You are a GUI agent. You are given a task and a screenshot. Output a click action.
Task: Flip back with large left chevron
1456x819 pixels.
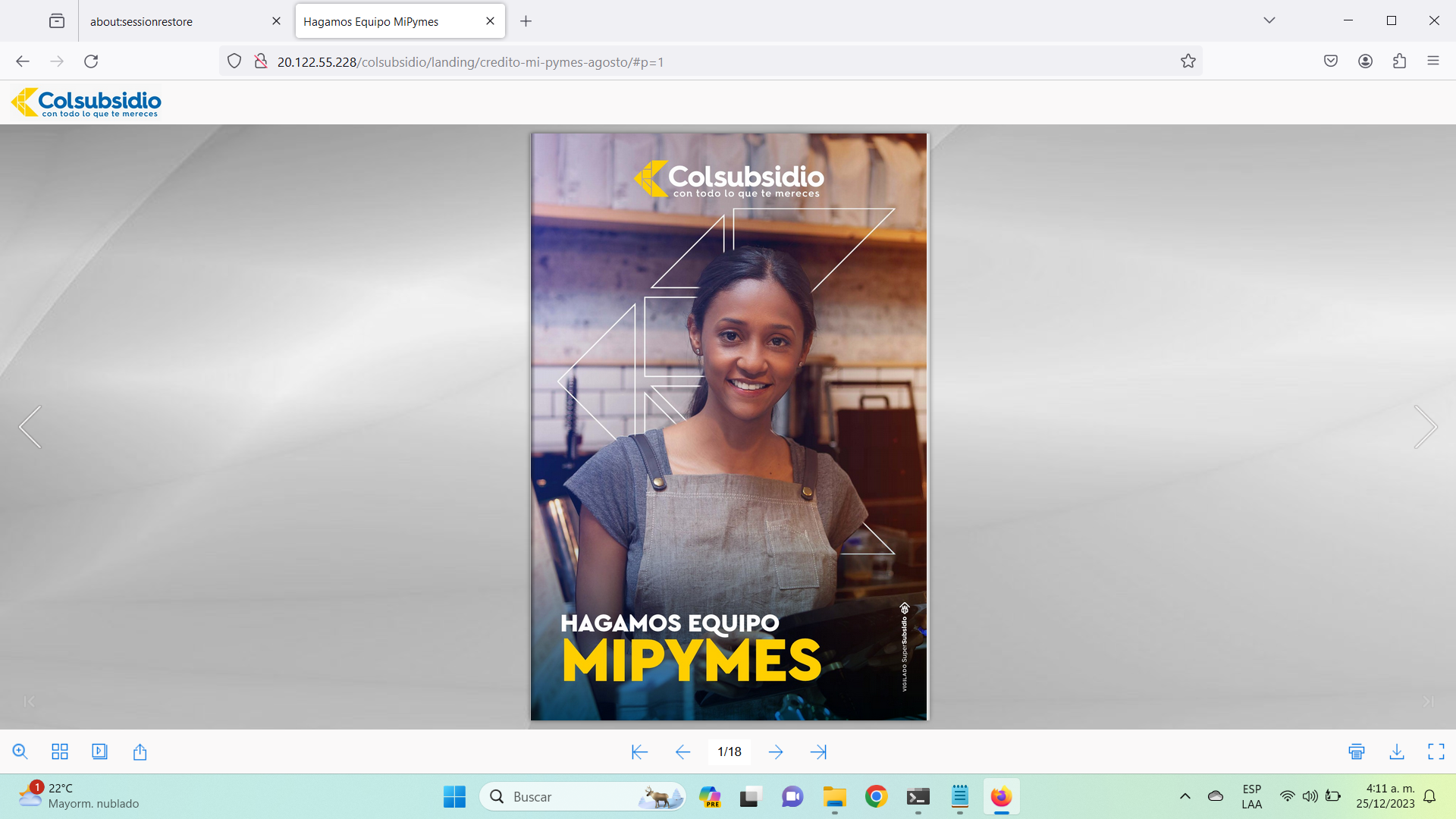(x=30, y=427)
